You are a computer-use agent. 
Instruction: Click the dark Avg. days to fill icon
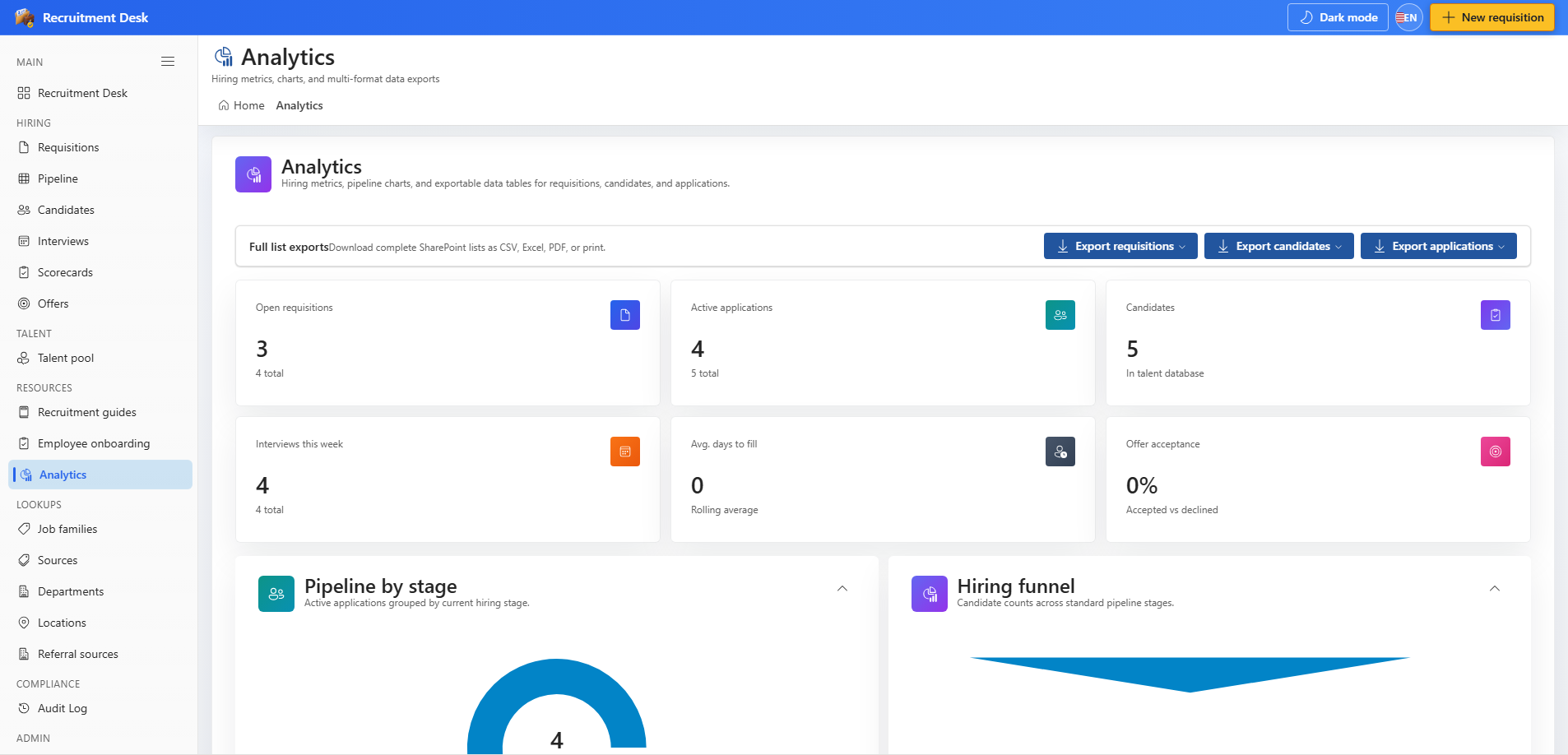point(1060,452)
